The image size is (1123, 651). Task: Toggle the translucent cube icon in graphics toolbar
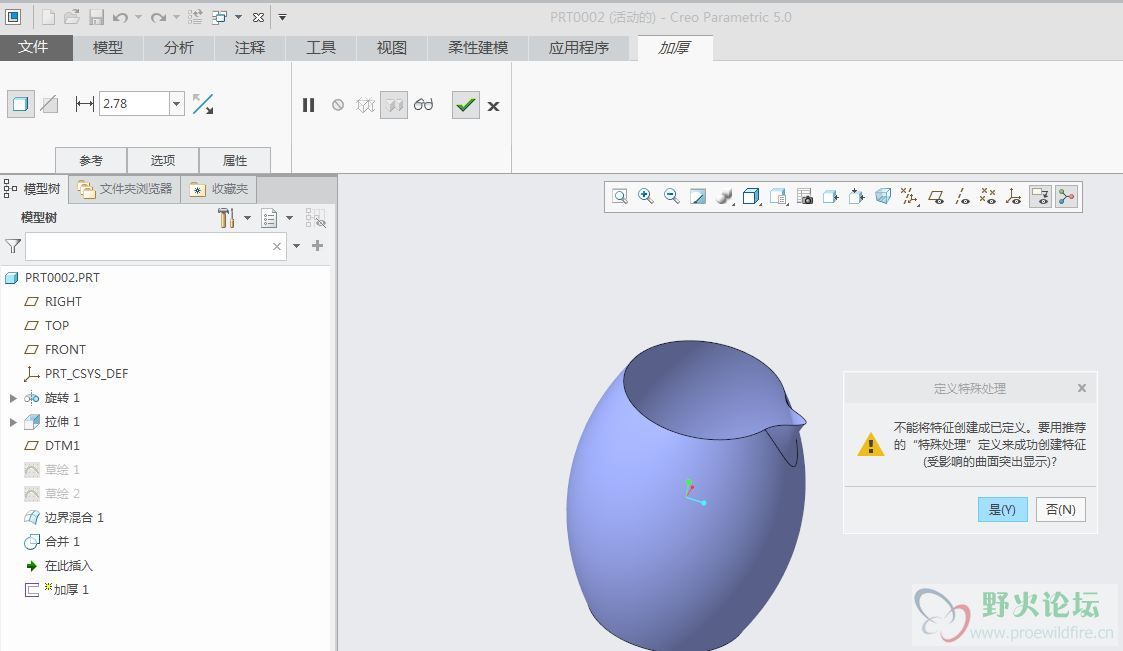pos(883,196)
